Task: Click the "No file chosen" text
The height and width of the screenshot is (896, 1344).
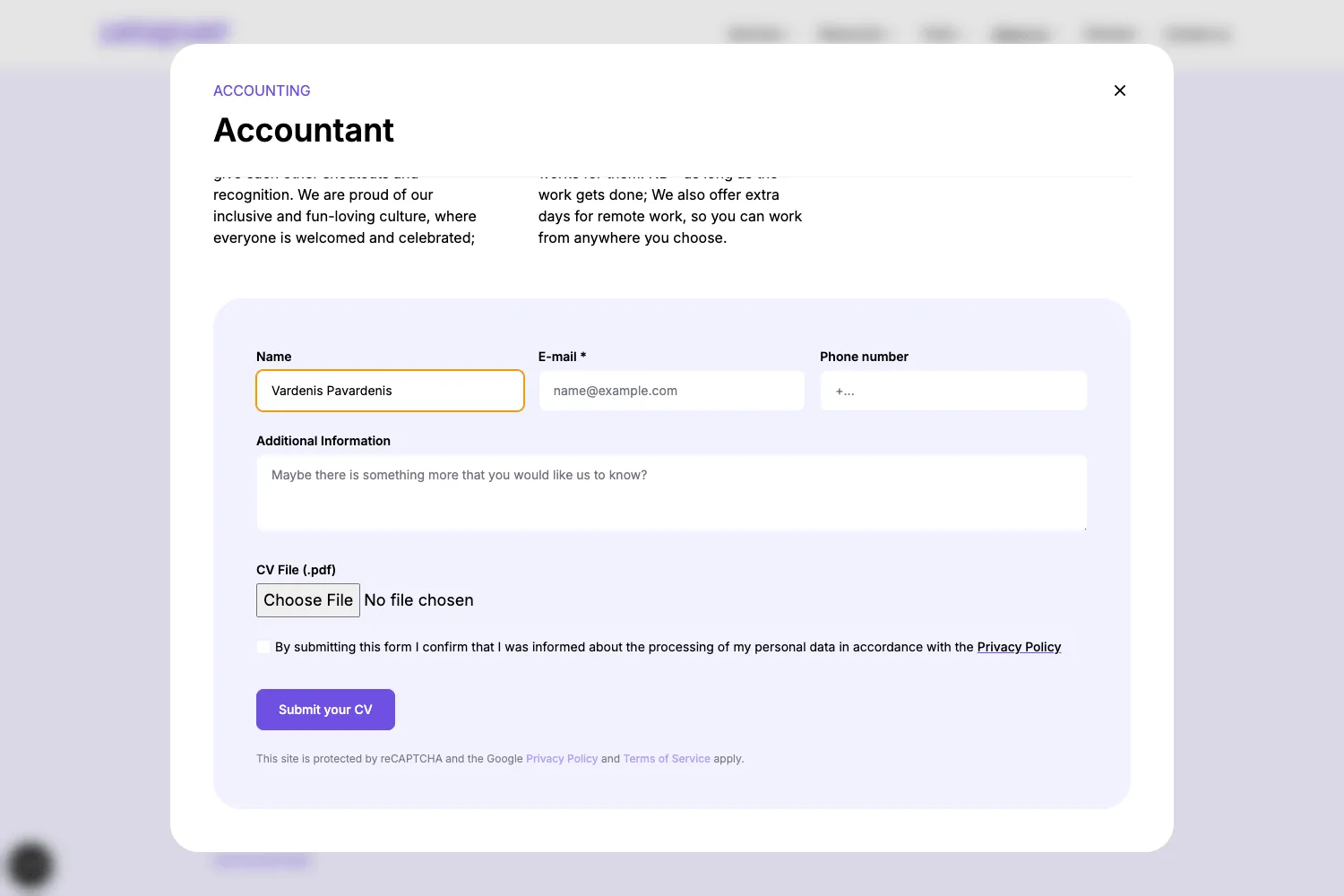Action: coord(418,600)
